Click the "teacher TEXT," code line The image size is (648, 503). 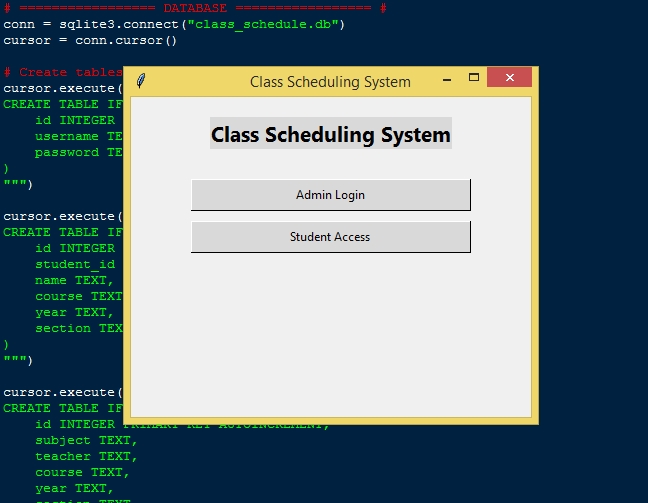86,456
